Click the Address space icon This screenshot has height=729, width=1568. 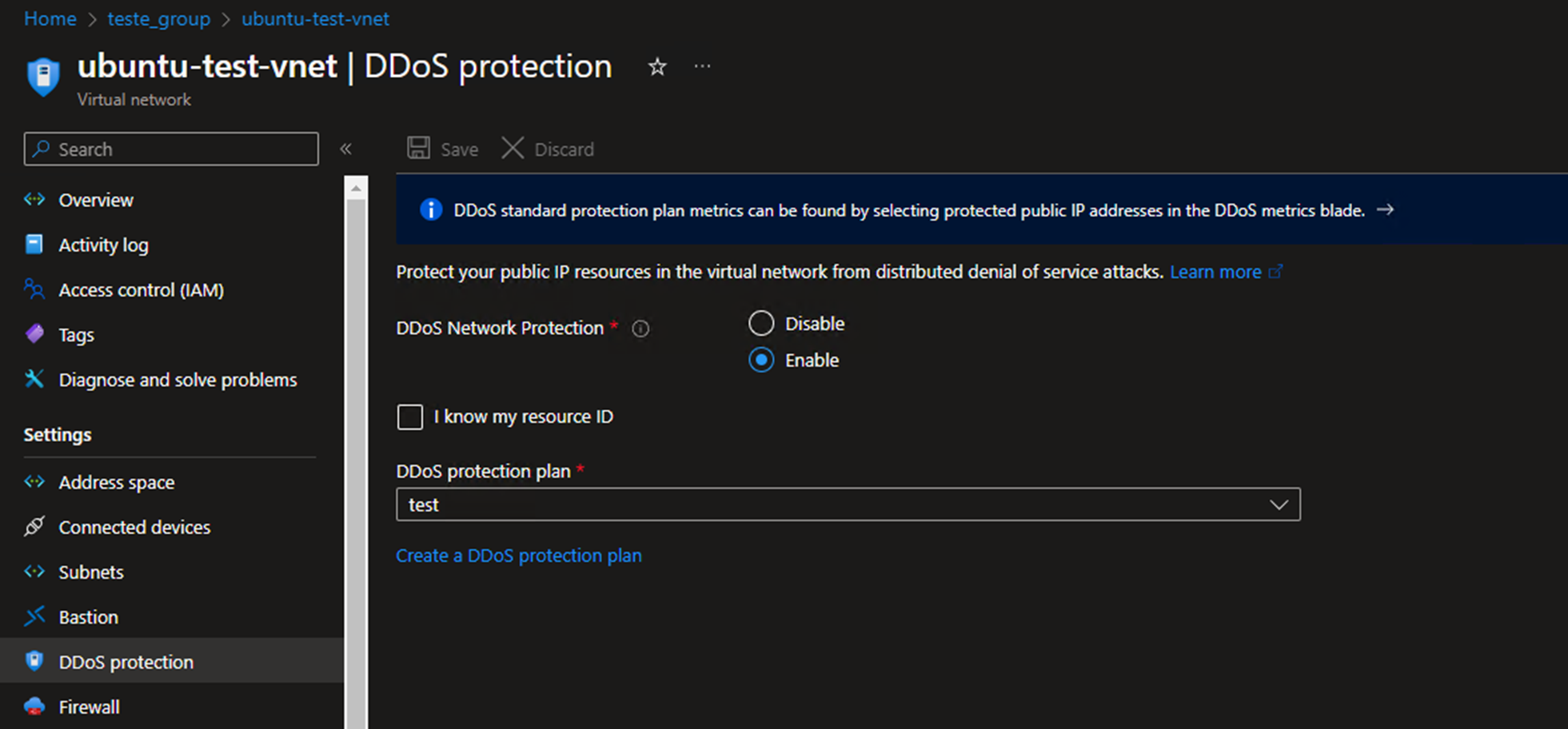(x=34, y=481)
